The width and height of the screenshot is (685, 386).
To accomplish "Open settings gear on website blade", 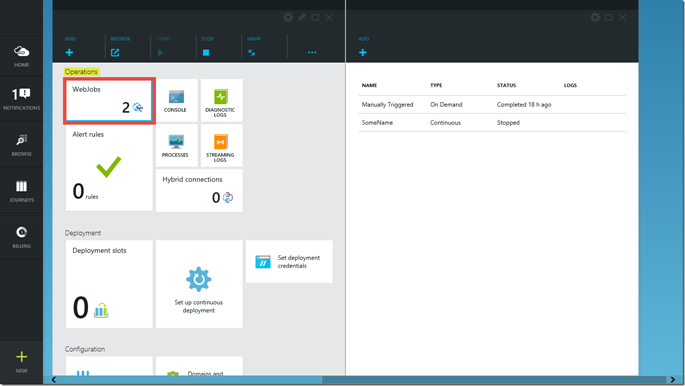I will click(x=288, y=17).
